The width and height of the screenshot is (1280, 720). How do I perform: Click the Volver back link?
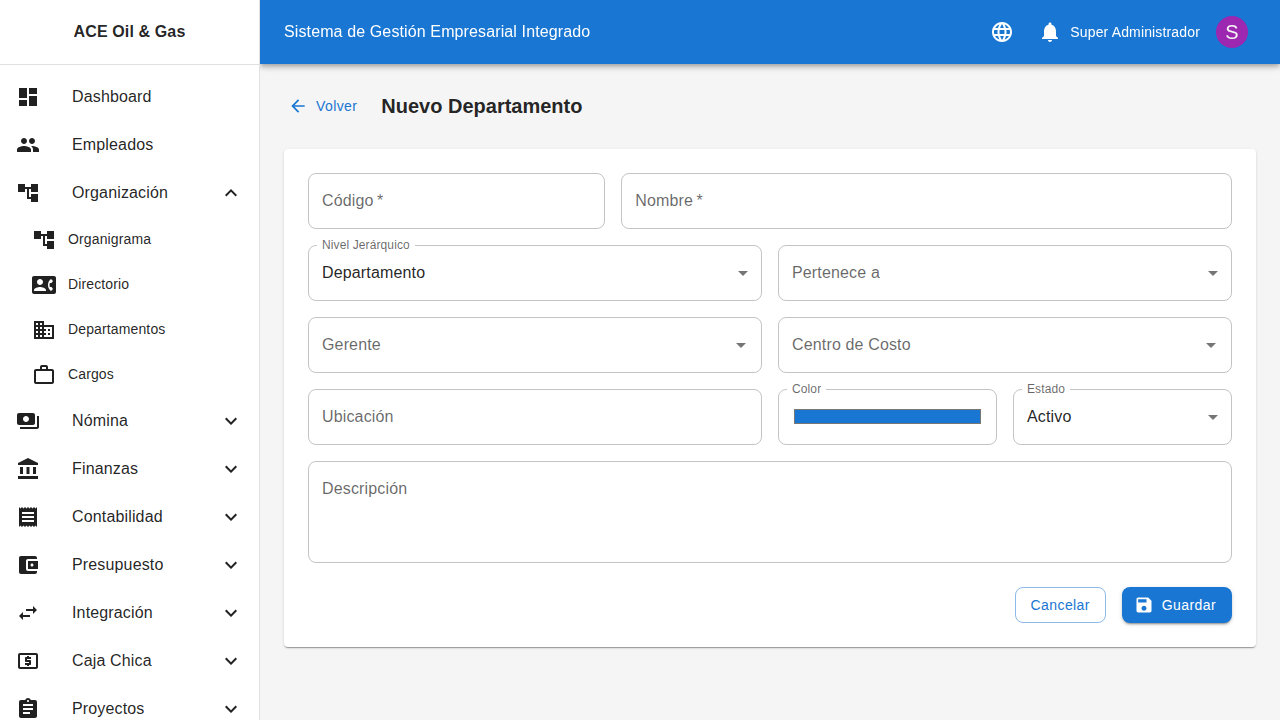click(323, 106)
